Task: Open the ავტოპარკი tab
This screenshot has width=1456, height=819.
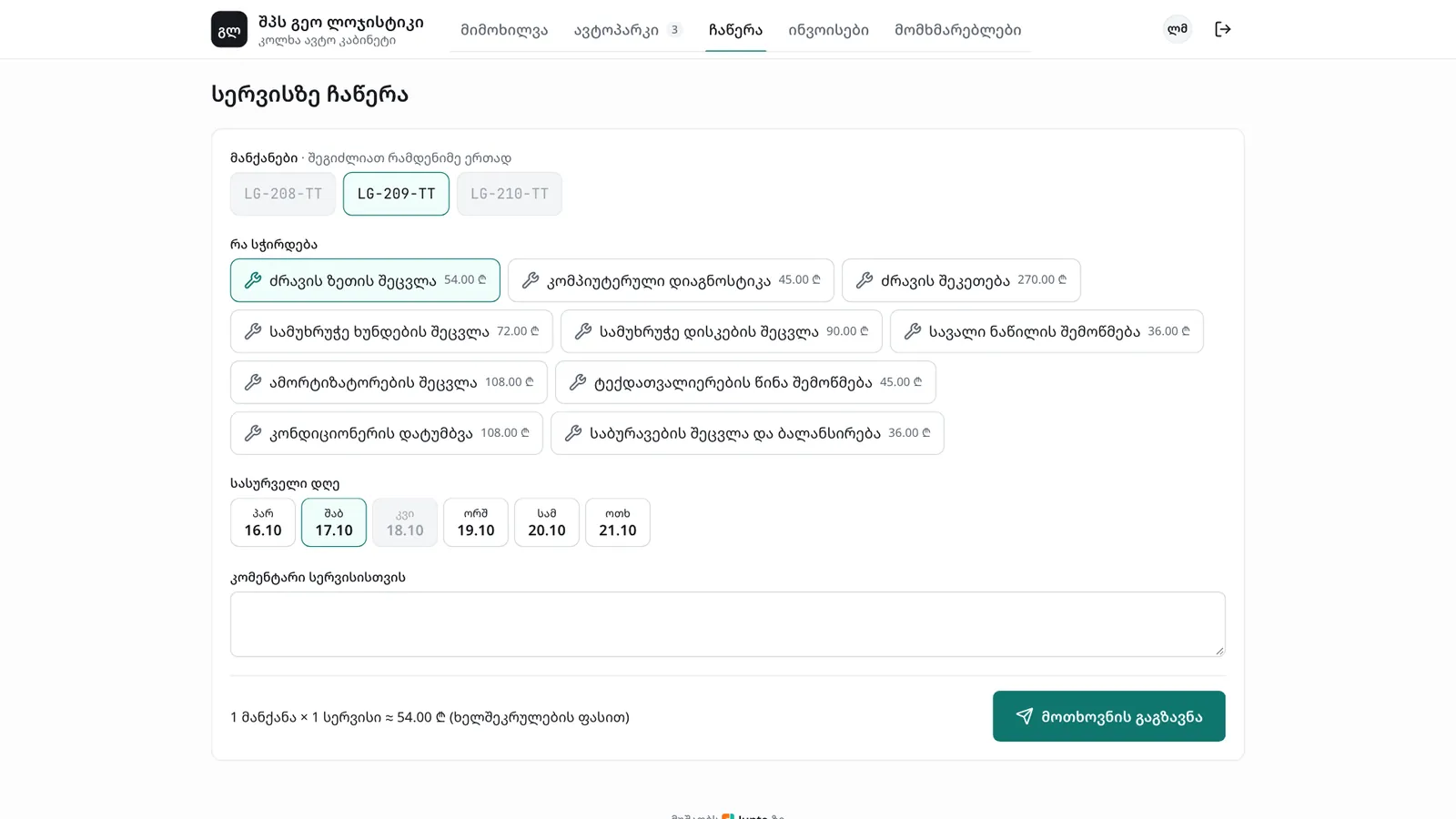Action: pyautogui.click(x=628, y=30)
